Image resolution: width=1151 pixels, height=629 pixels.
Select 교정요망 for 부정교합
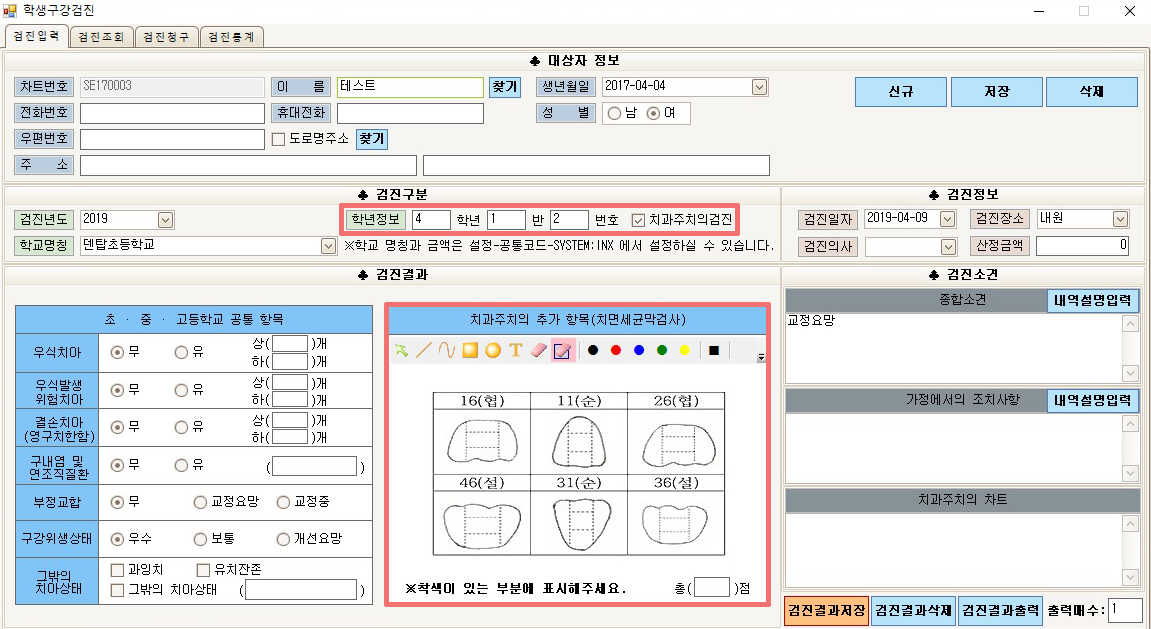[200, 502]
